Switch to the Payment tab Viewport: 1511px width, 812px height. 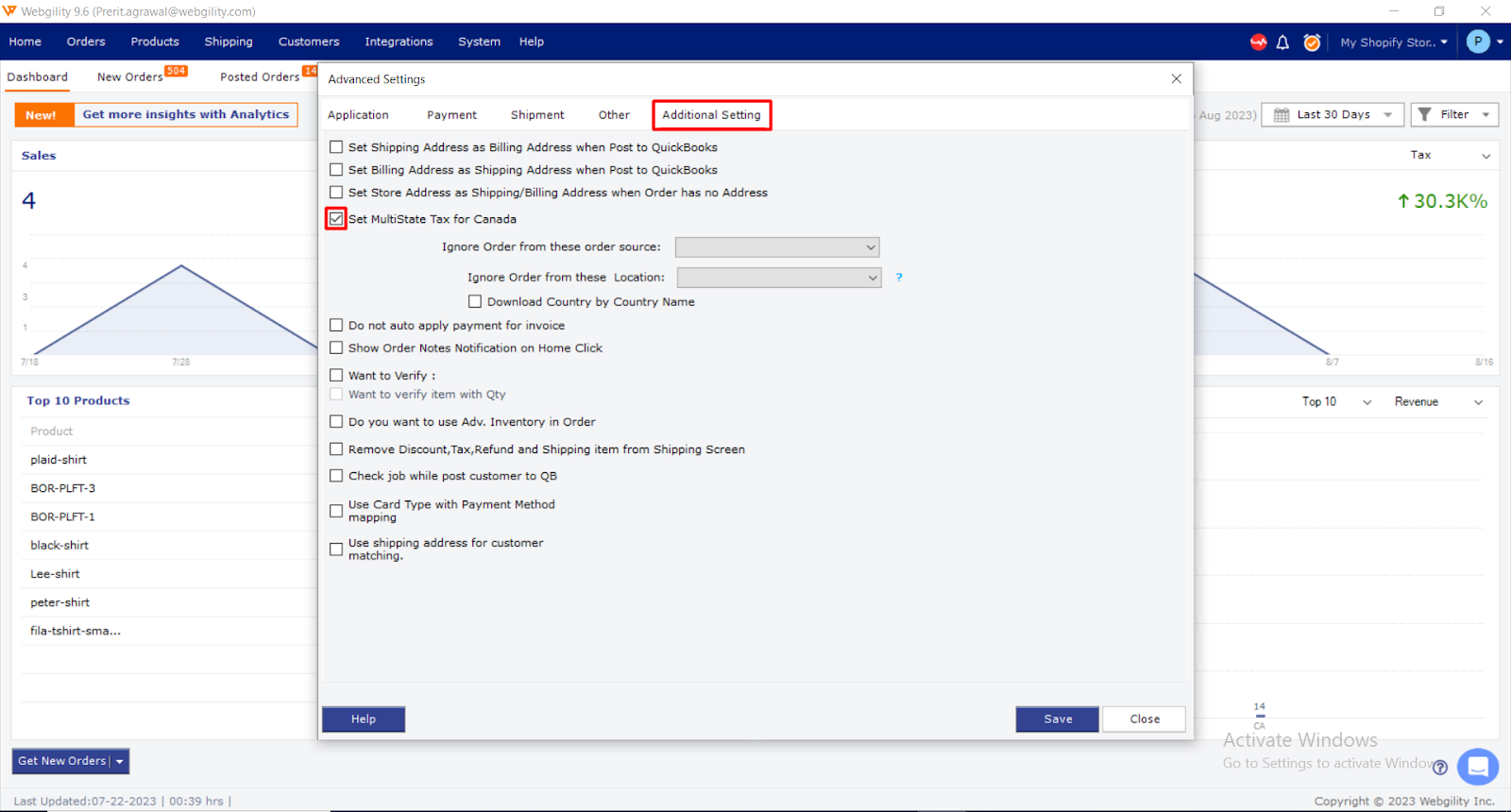(451, 115)
